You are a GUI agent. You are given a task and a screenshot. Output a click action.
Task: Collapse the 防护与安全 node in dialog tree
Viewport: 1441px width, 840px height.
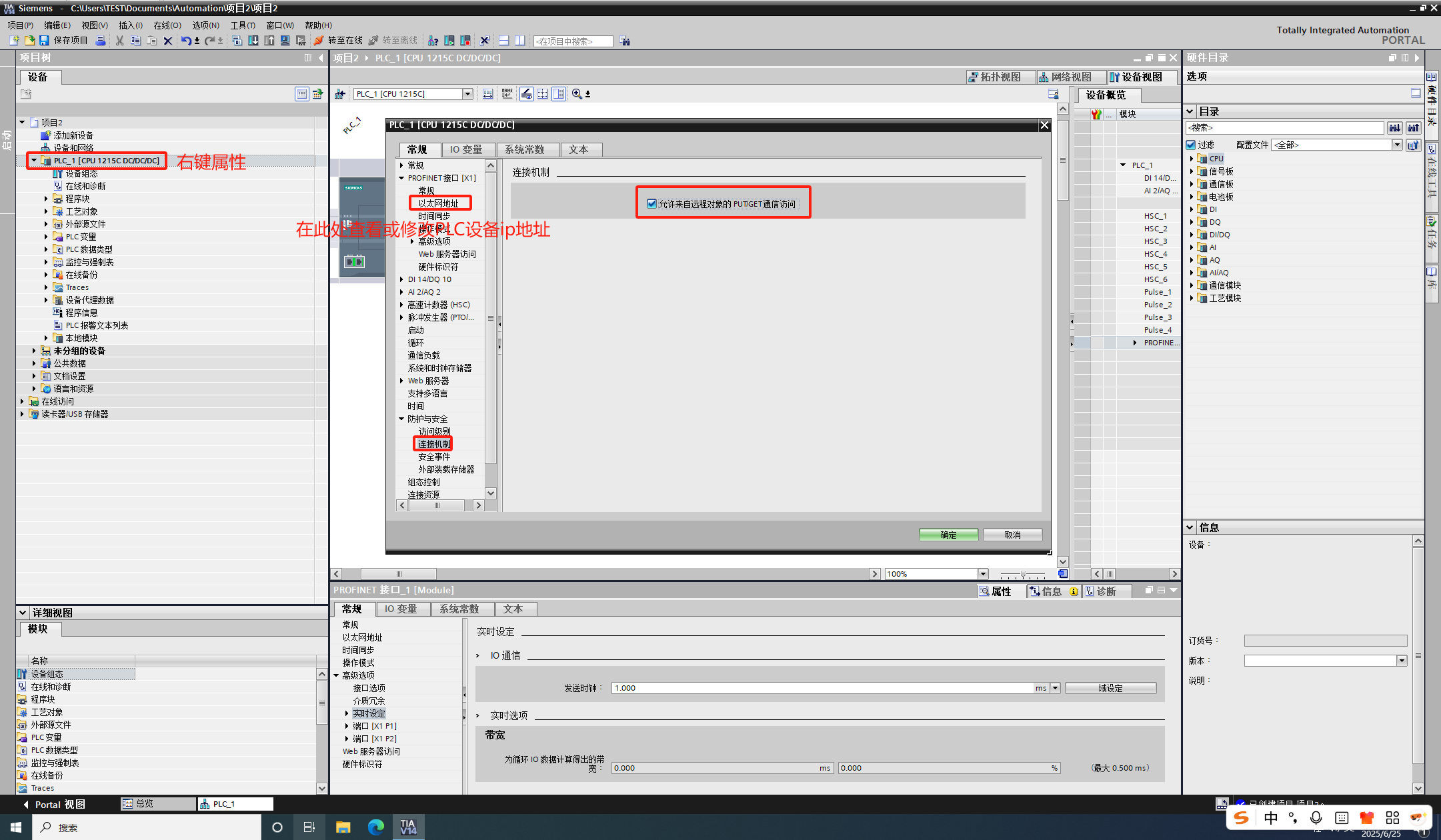click(x=401, y=419)
